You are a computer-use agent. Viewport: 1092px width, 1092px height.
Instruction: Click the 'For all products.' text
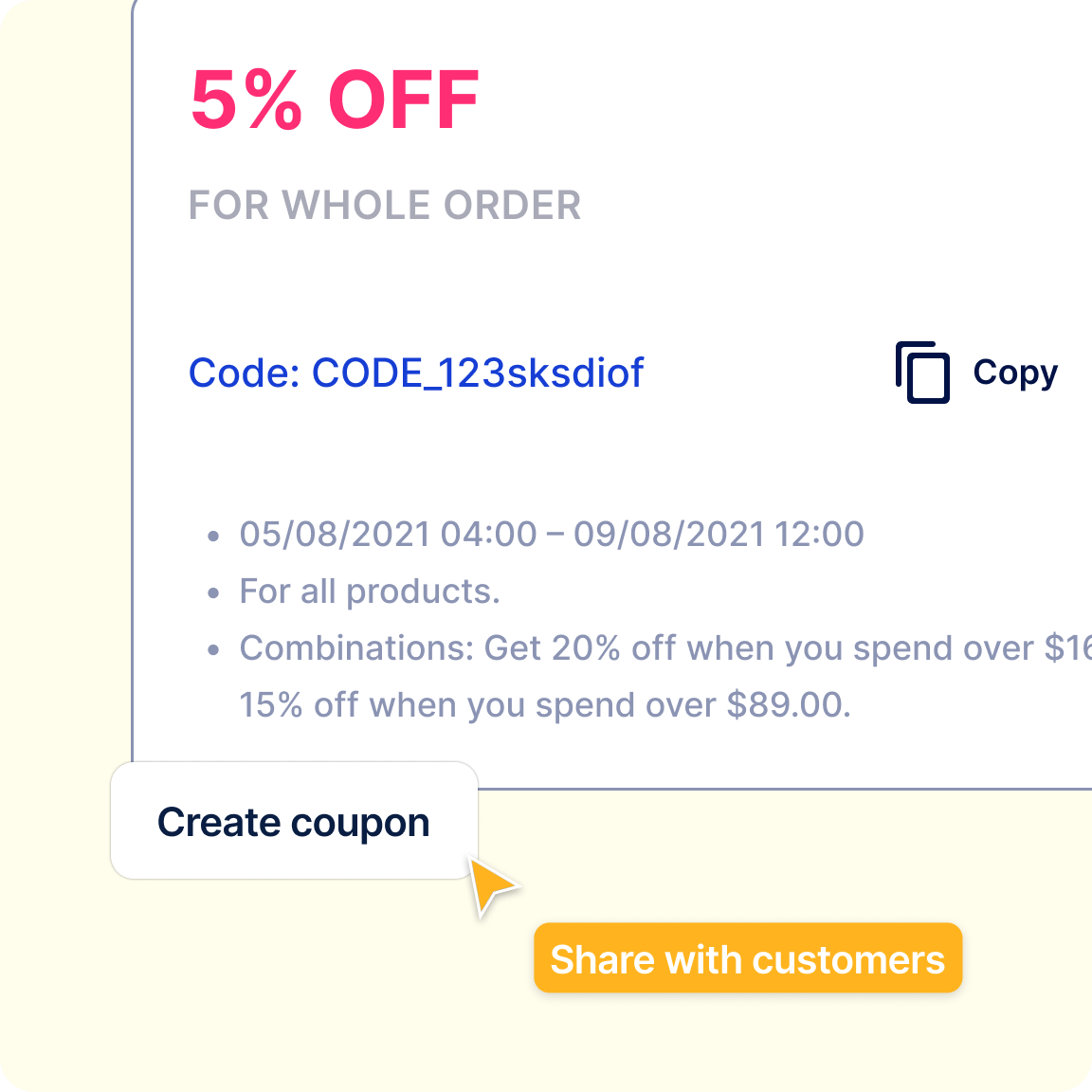tap(370, 591)
